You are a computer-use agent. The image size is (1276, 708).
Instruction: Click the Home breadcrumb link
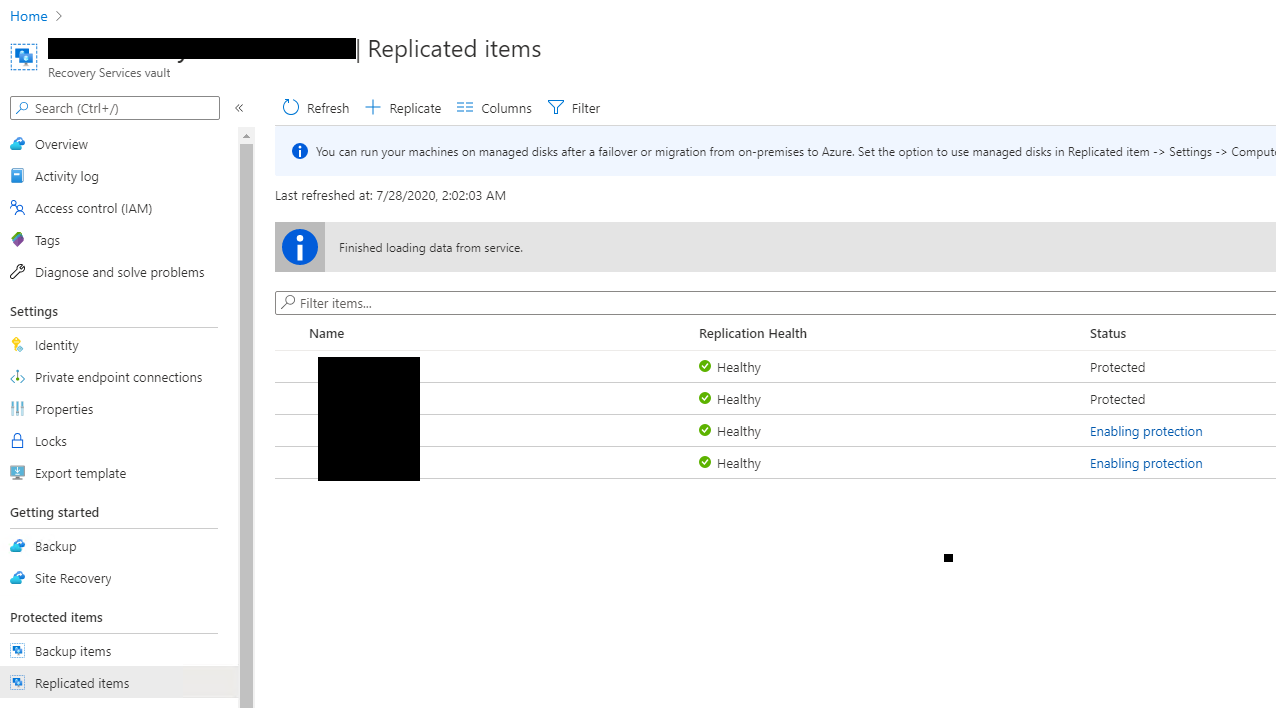(29, 16)
